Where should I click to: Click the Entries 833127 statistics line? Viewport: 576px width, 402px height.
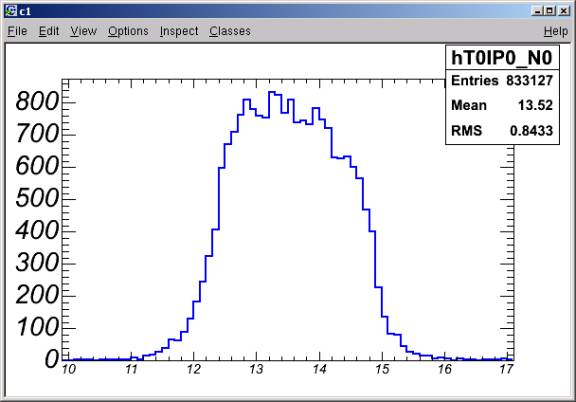(x=502, y=80)
